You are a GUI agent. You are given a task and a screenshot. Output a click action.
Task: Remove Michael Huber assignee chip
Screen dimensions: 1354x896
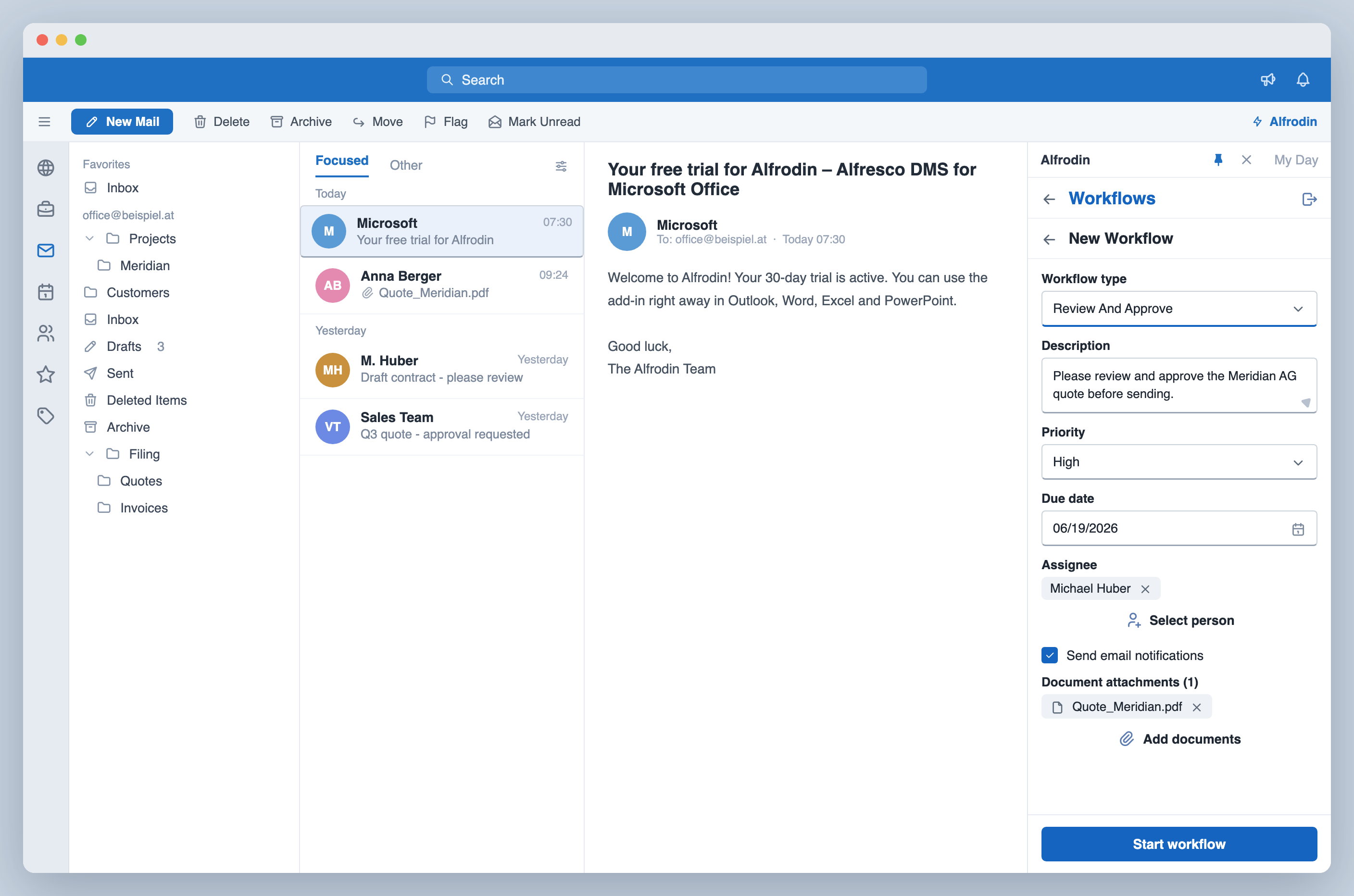pyautogui.click(x=1145, y=589)
